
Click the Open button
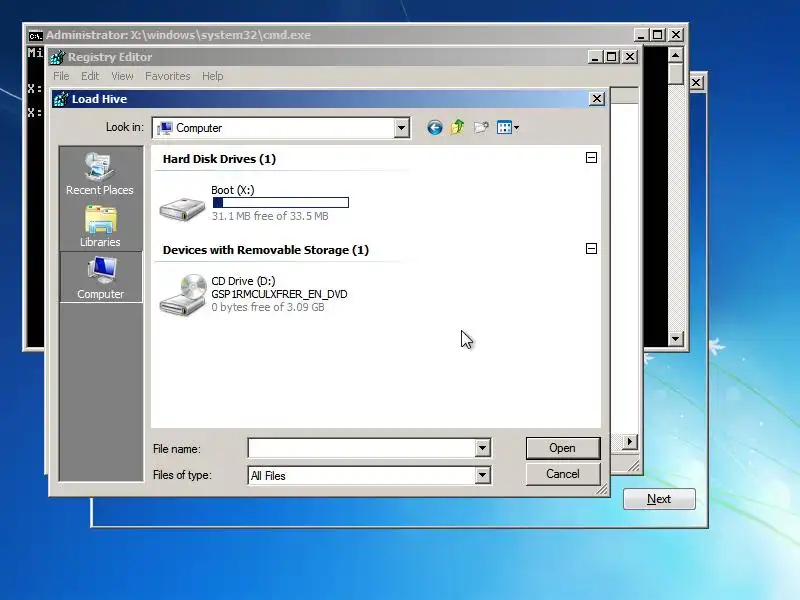point(563,448)
